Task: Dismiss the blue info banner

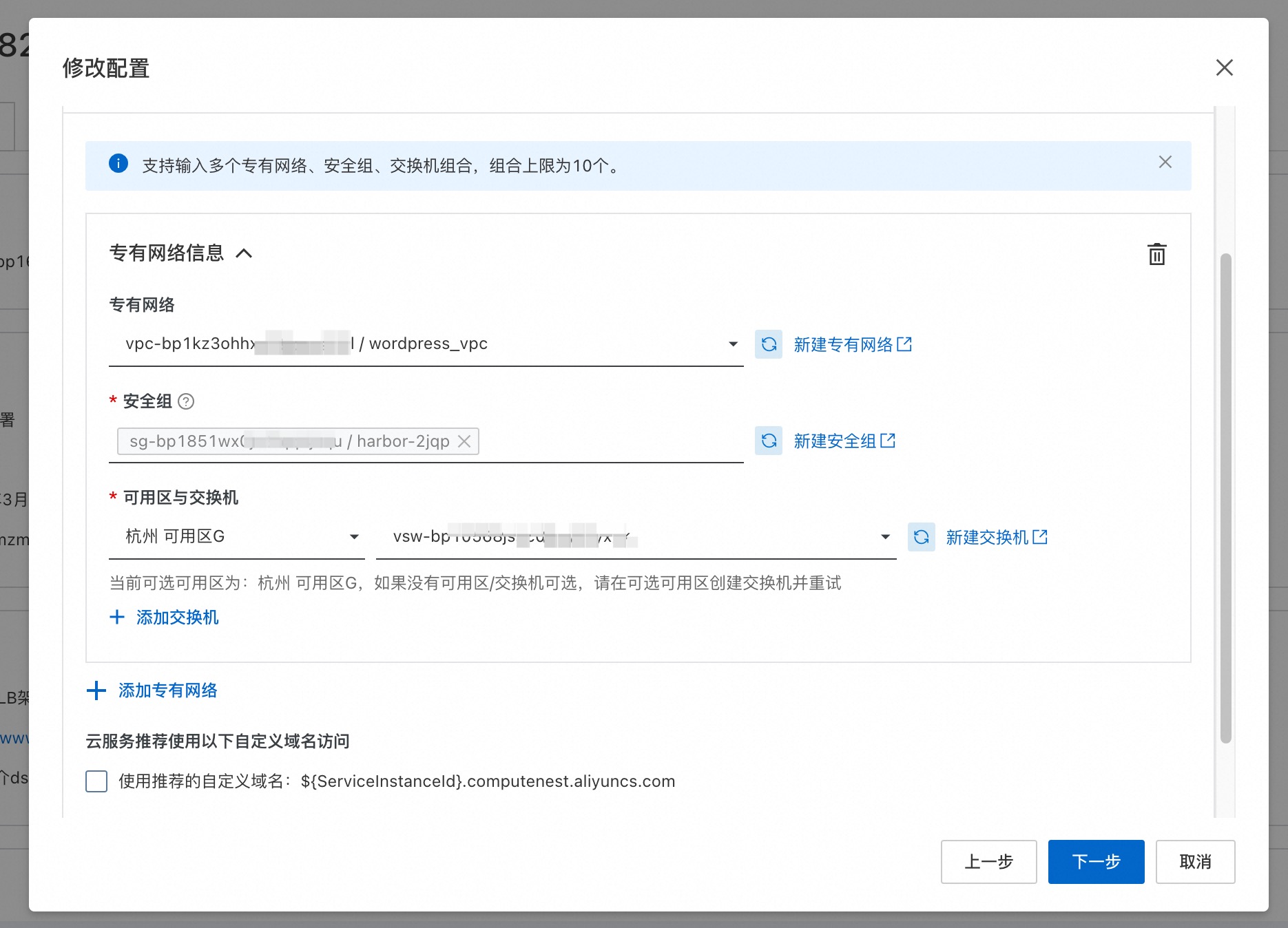Action: (1165, 162)
